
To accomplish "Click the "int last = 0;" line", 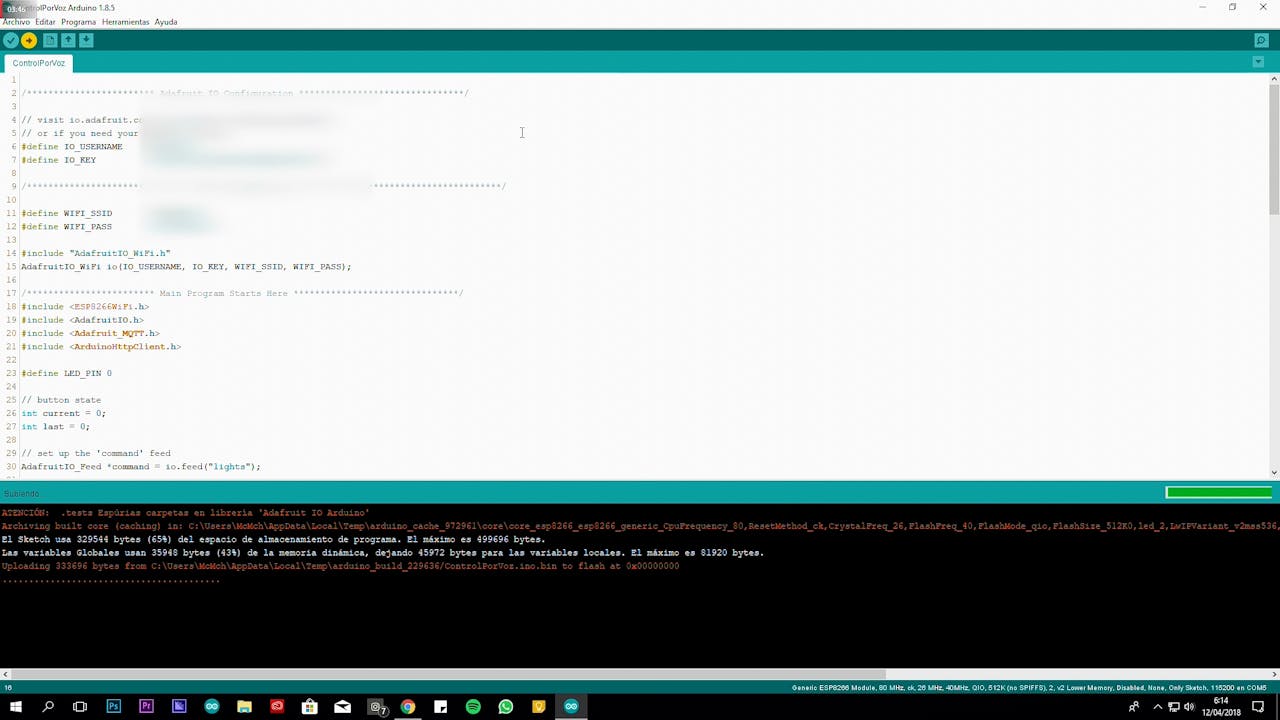I will coord(55,427).
